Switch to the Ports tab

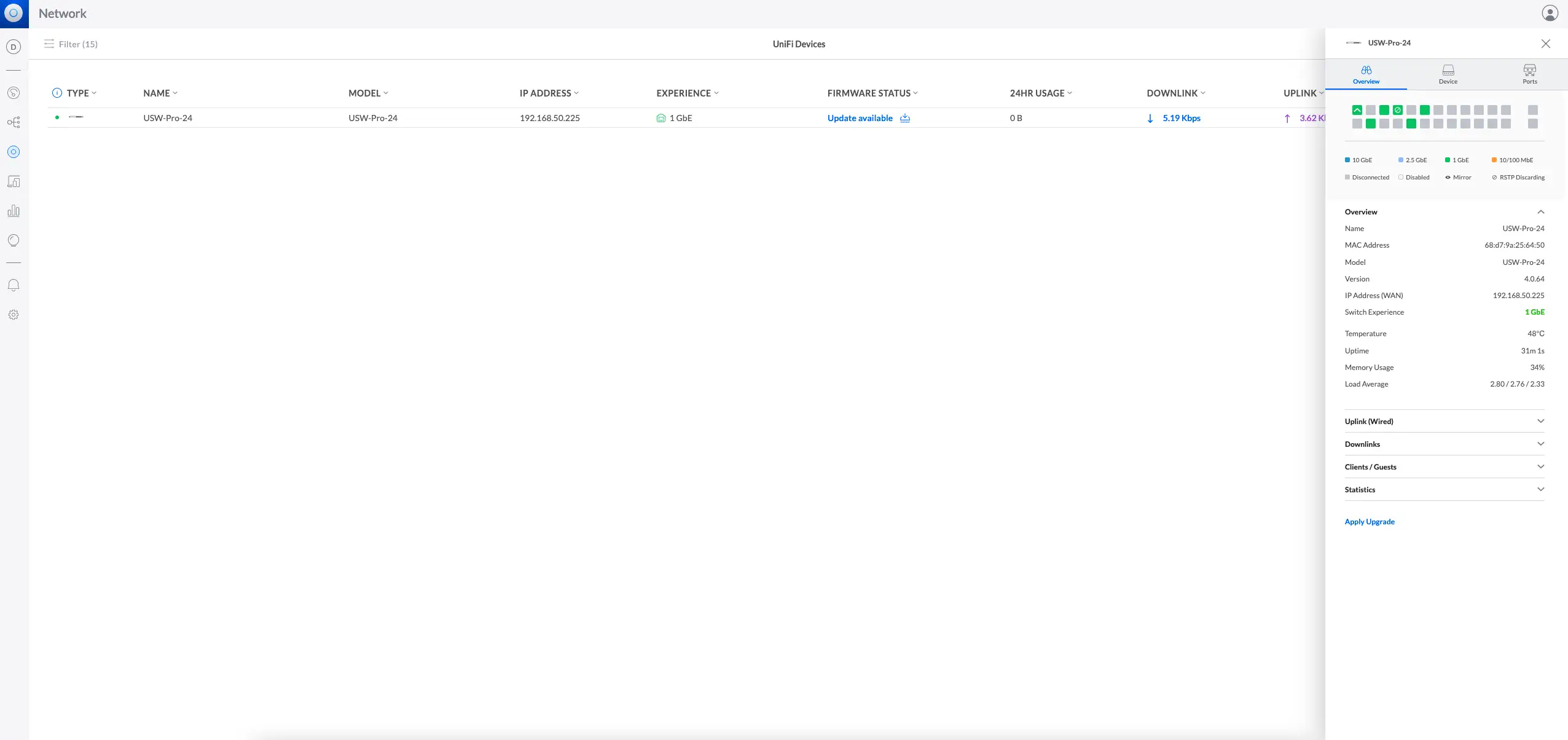click(x=1529, y=74)
